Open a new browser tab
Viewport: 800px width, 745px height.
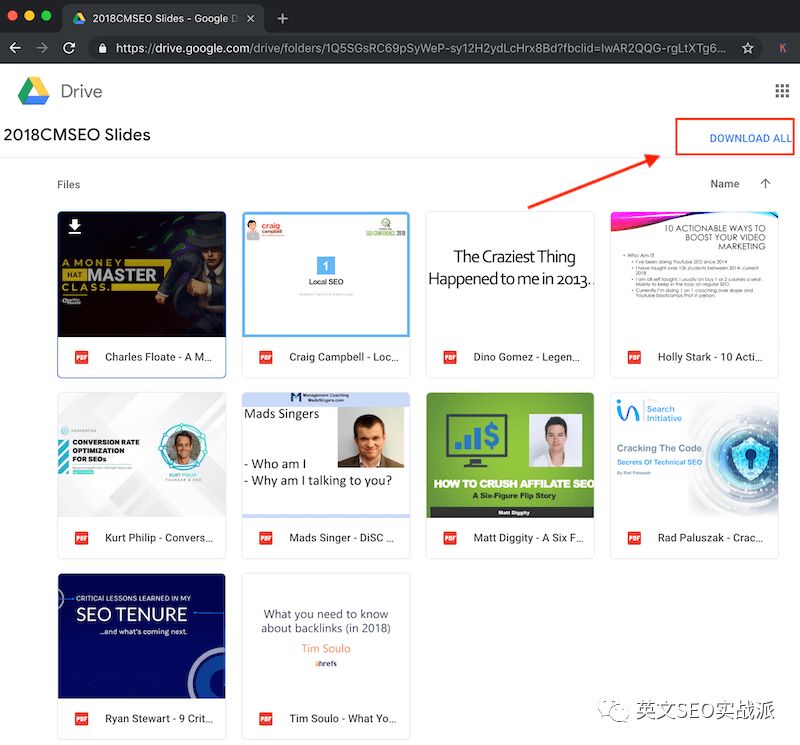point(282,18)
